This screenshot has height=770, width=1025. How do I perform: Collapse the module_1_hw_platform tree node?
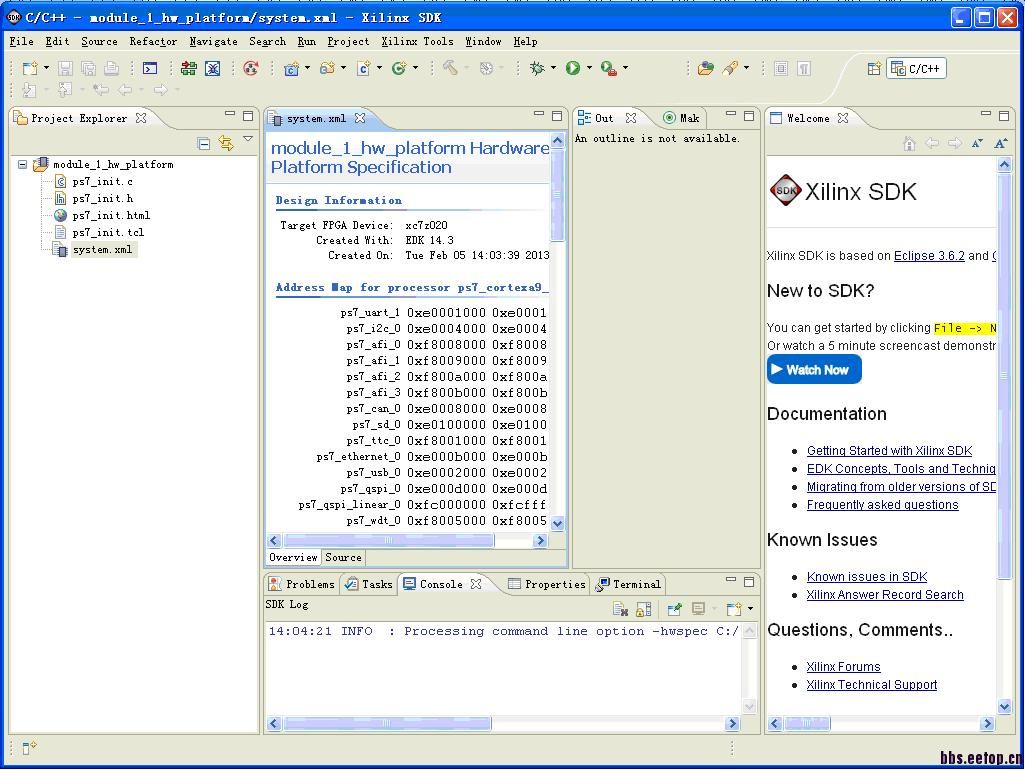22,165
